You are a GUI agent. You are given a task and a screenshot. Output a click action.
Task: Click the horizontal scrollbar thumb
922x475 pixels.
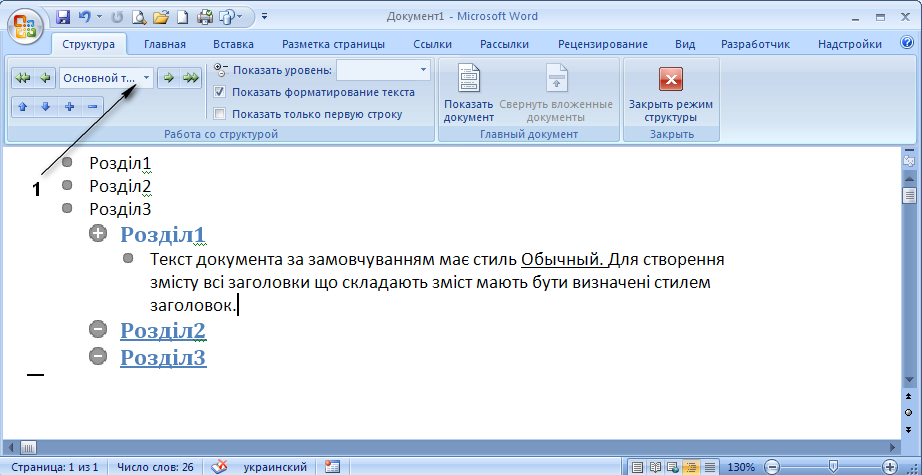[28, 447]
